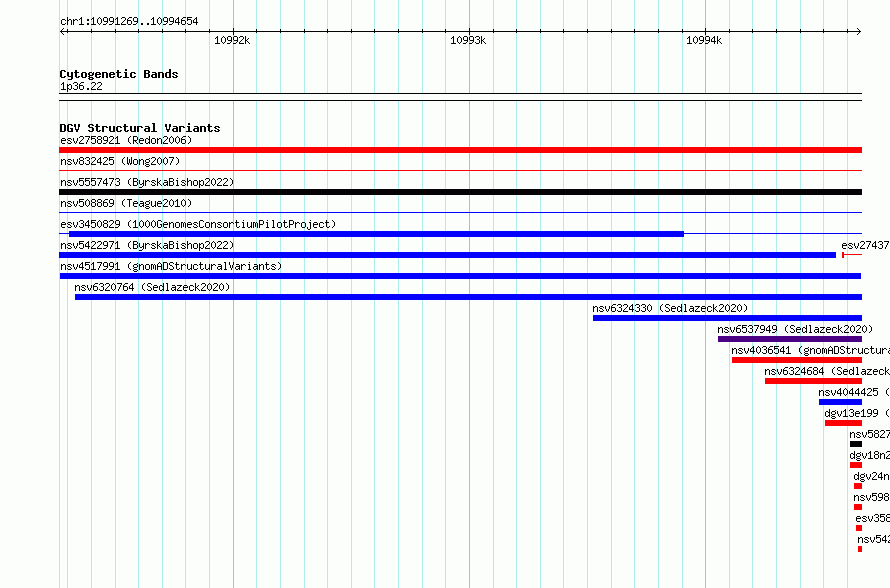Click the blue bar of esv3450829

point(376,234)
